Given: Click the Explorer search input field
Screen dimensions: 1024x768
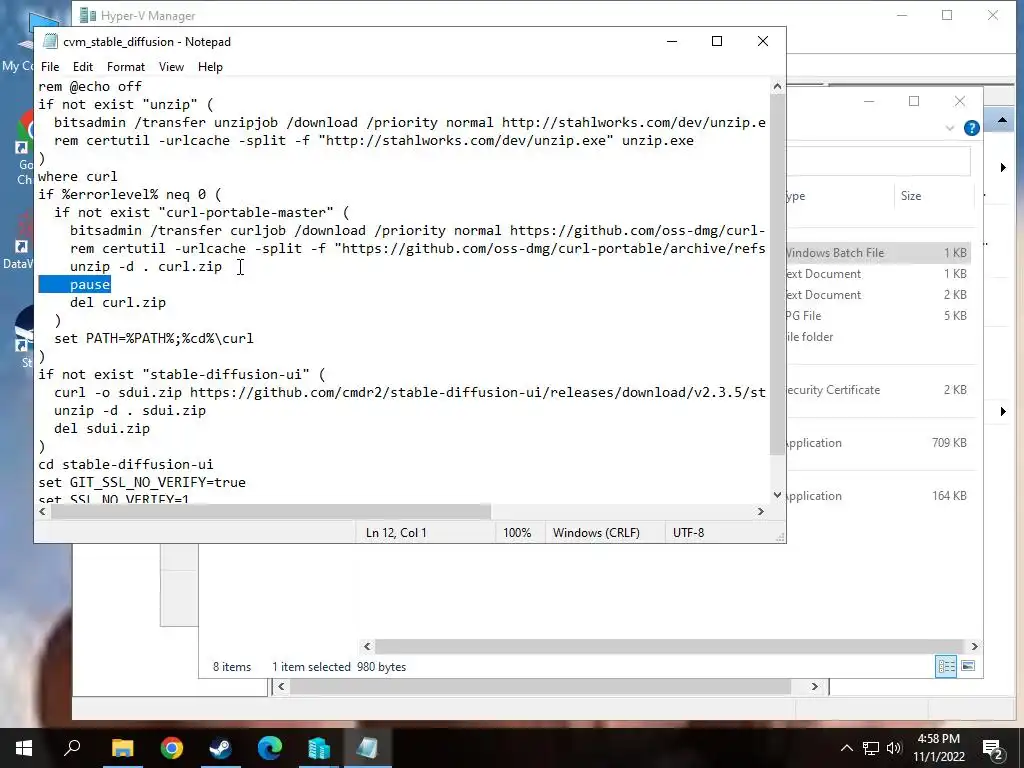Looking at the screenshot, I should tap(878, 161).
